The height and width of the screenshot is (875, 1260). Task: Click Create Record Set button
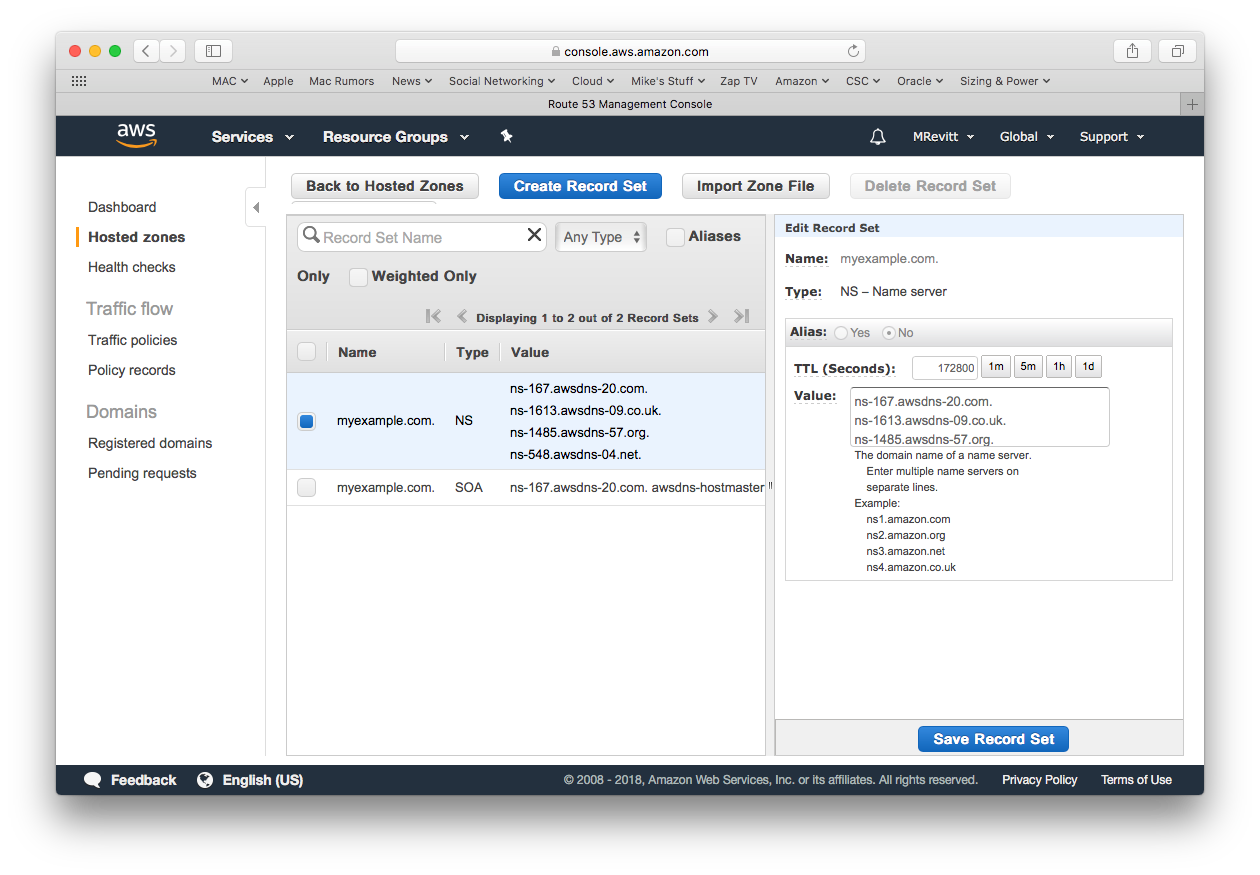coord(580,186)
